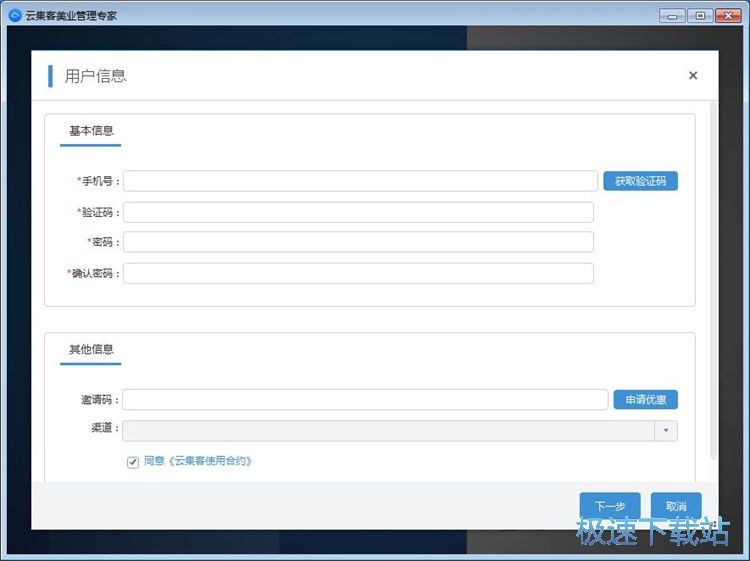Click the 获取验证码 button
Screen dimensions: 750x561
[640, 181]
